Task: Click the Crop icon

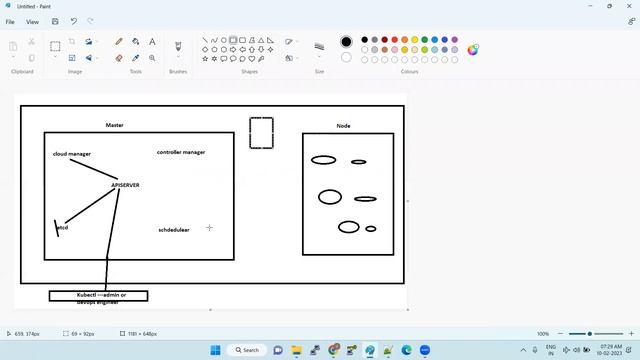Action: coord(72,42)
